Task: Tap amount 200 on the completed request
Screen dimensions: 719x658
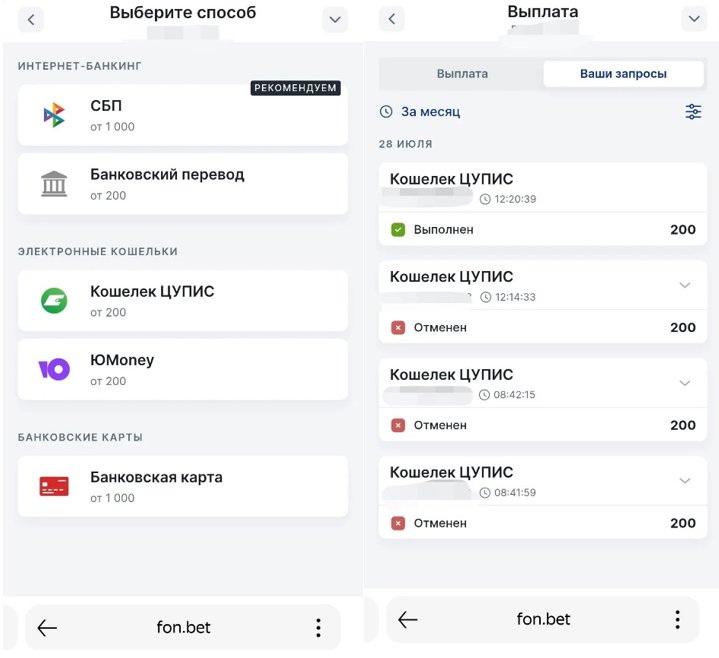Action: tap(683, 229)
